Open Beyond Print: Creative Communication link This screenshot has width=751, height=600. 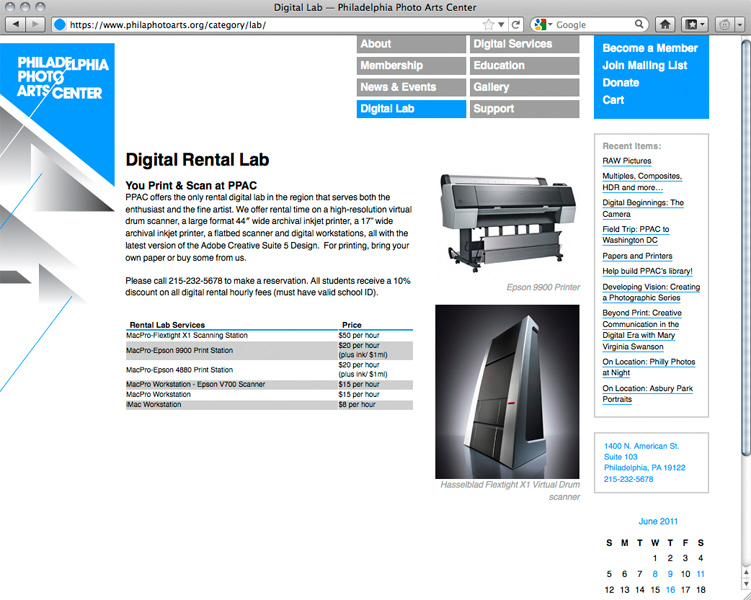tap(642, 329)
